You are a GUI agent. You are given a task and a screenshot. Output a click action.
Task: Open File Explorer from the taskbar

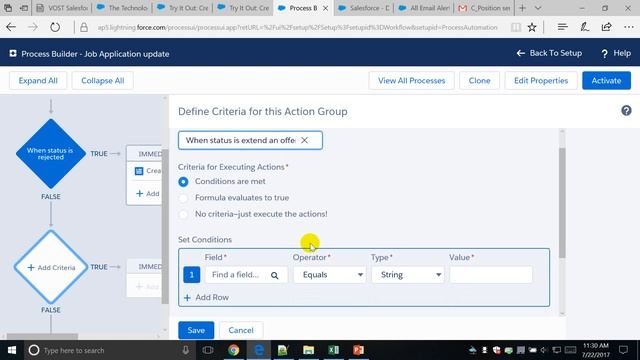coord(309,350)
